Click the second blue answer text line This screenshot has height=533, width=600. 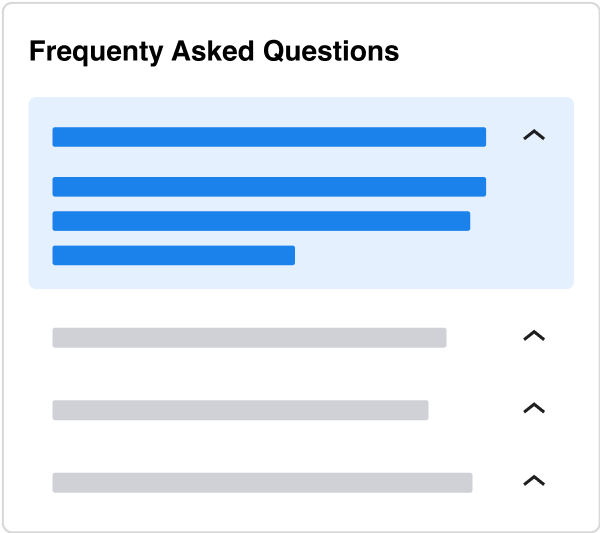click(261, 221)
